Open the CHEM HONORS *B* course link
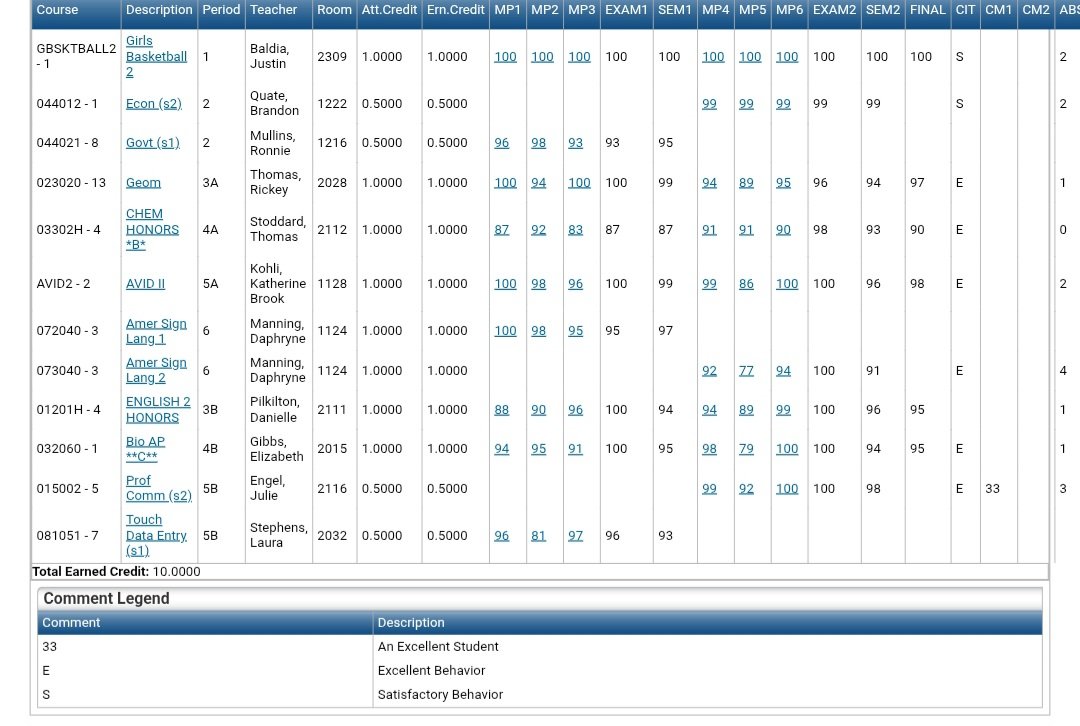 point(152,229)
